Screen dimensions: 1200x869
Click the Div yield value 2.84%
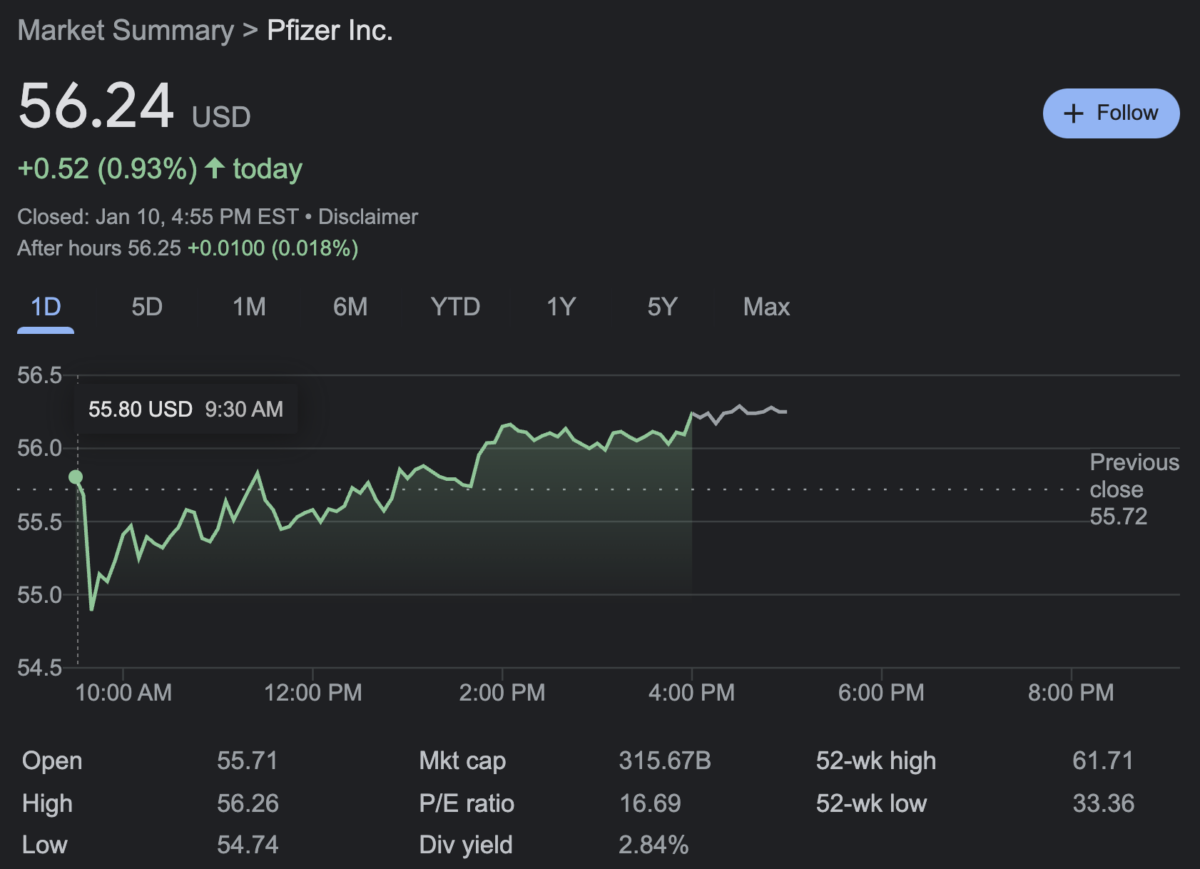654,845
